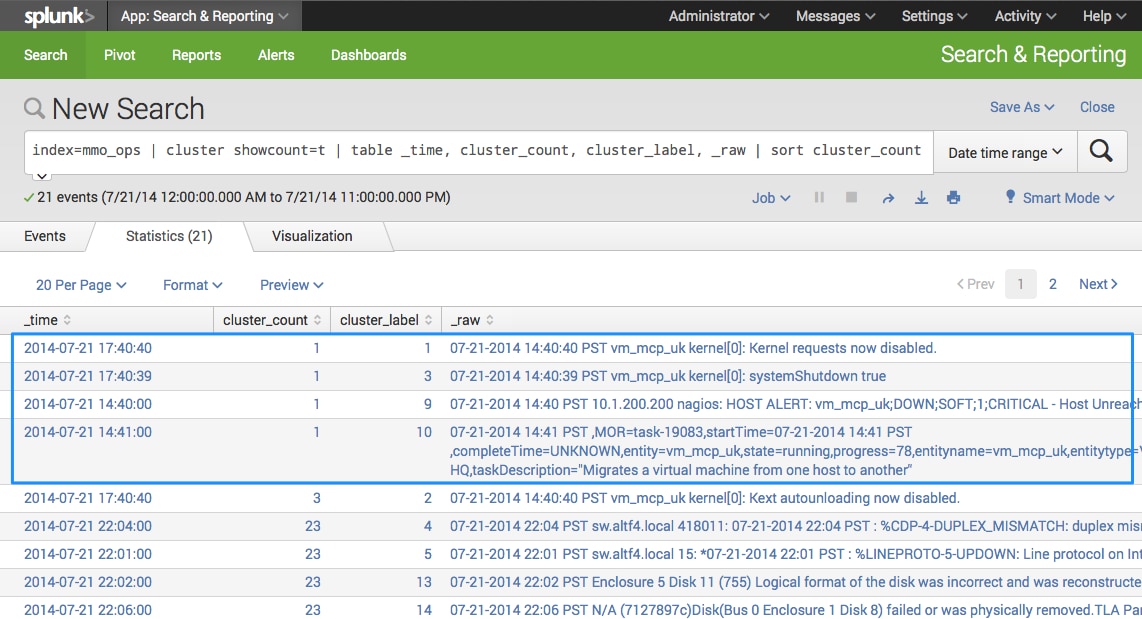
Task: Open the 20 Per Page dropdown
Action: pyautogui.click(x=81, y=285)
